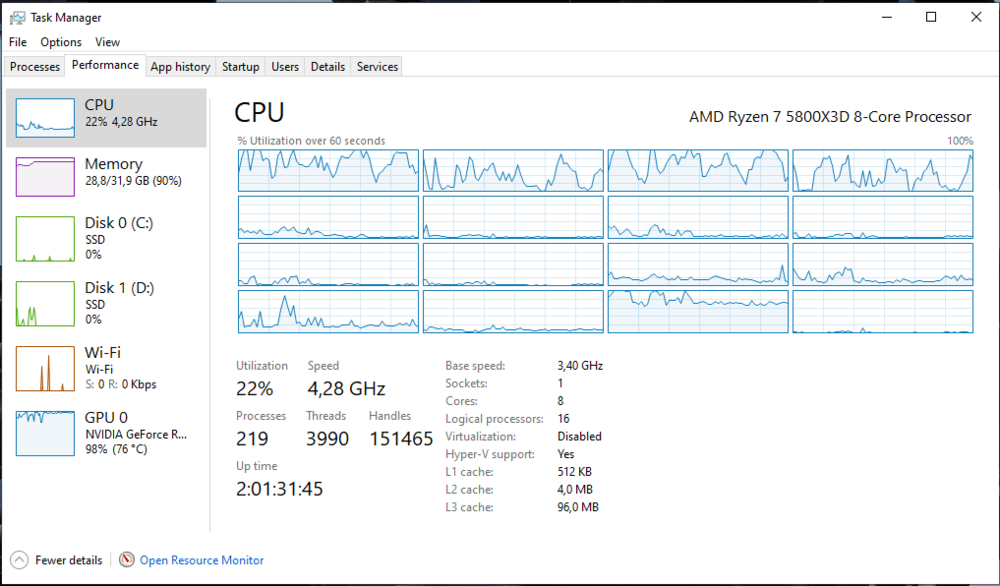1000x586 pixels.
Task: Select the Wi-Fi graph in sidebar
Action: click(x=45, y=368)
